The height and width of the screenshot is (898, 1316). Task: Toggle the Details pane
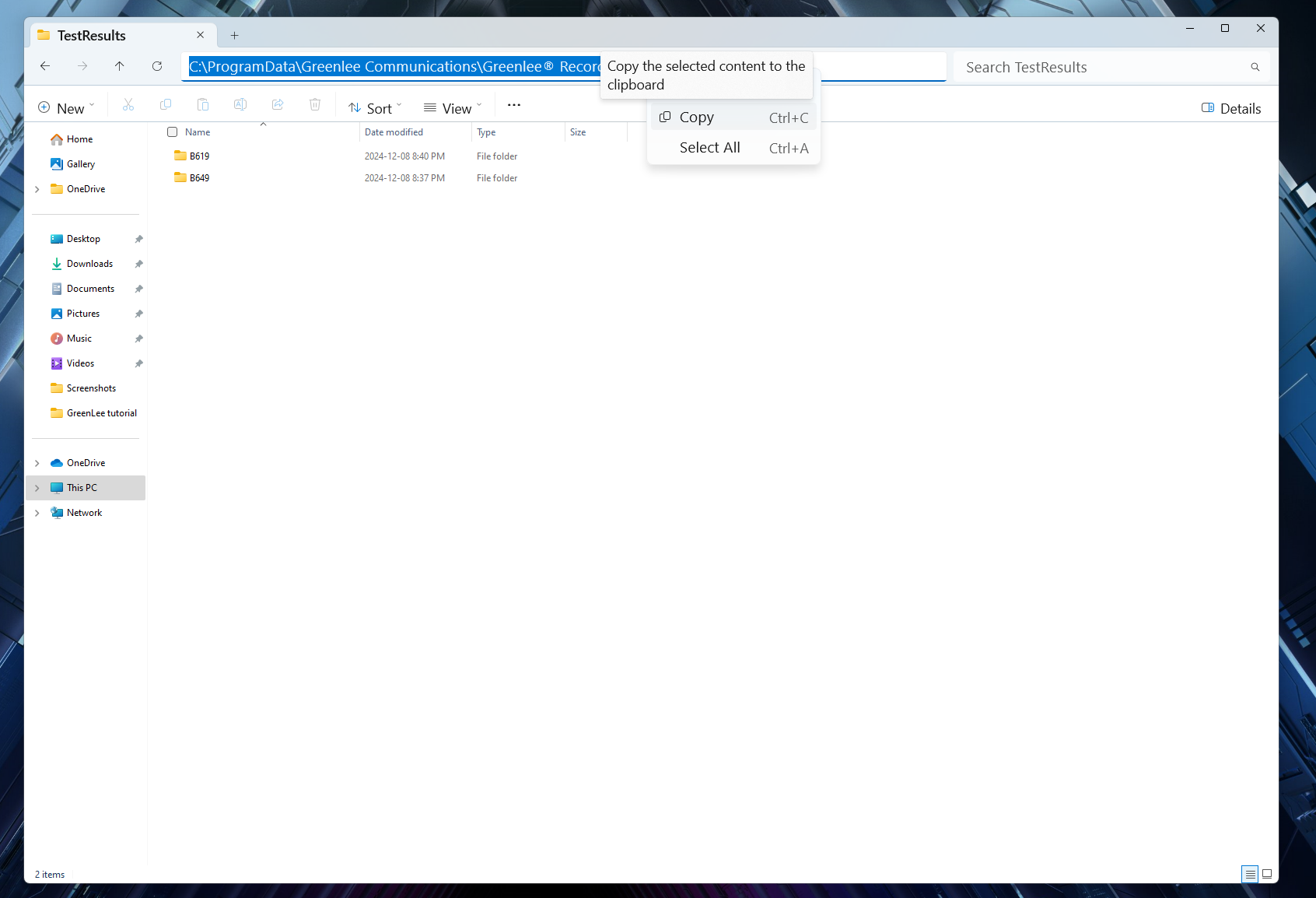coord(1230,108)
